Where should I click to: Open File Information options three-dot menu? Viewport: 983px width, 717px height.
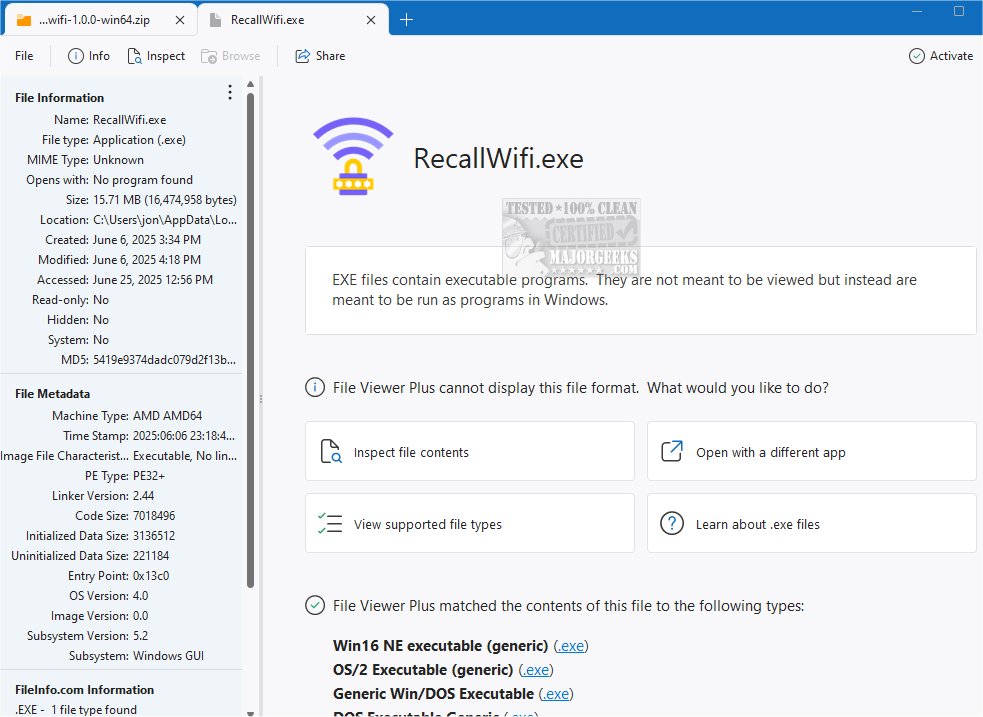[230, 93]
